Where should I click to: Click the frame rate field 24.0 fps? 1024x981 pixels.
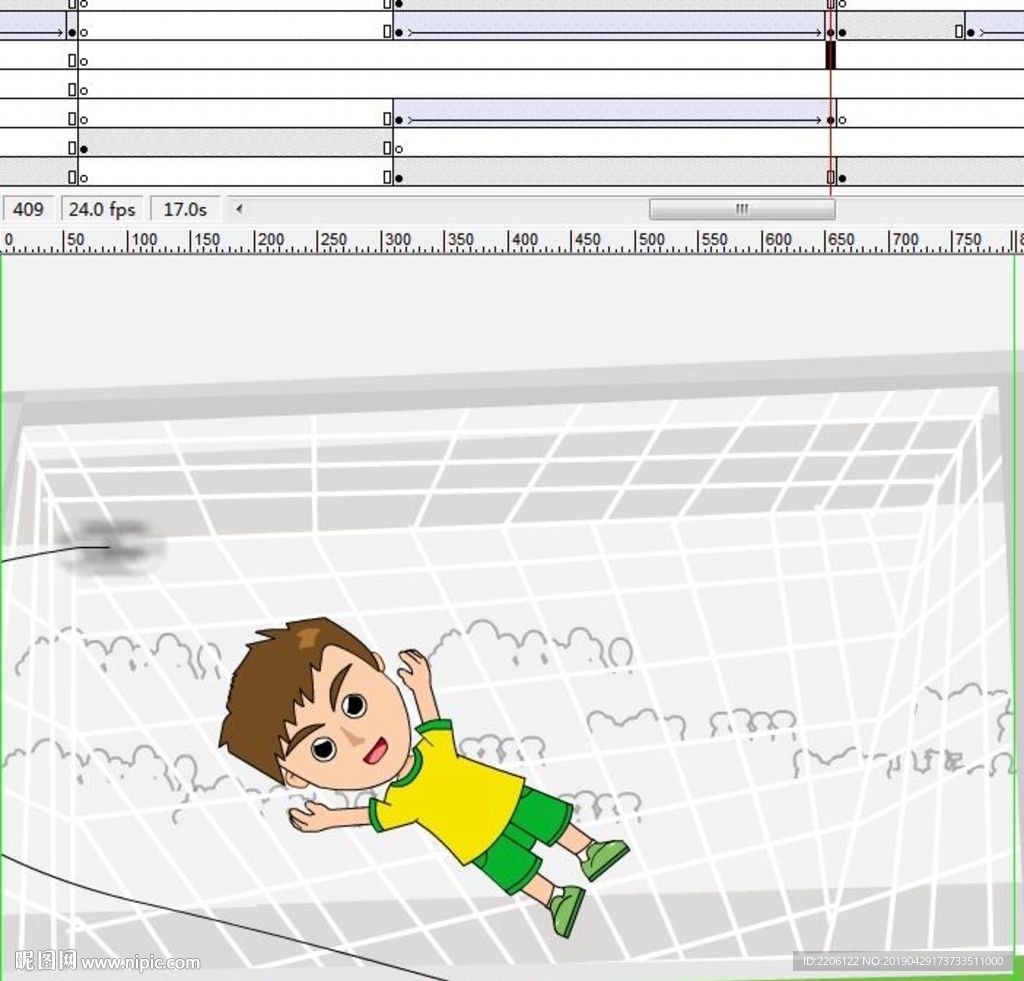pos(102,210)
